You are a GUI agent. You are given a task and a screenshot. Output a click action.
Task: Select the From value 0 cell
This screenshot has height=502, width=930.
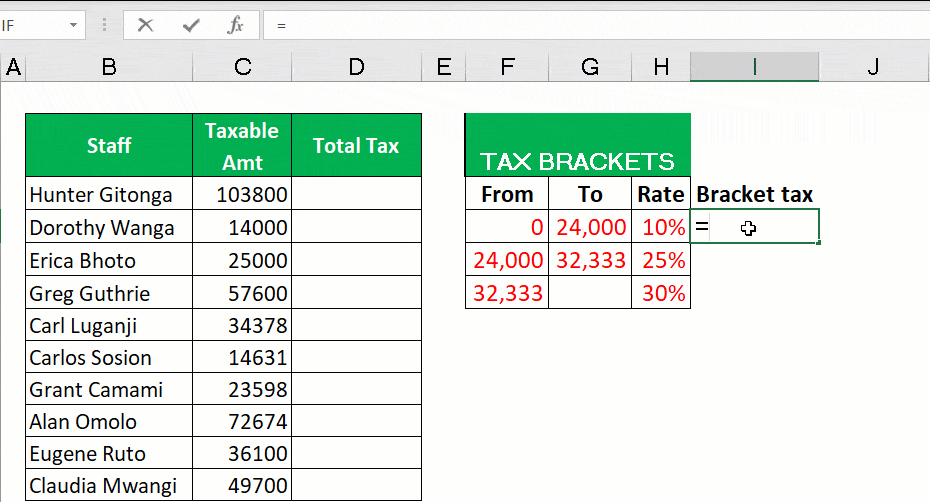[x=507, y=227]
